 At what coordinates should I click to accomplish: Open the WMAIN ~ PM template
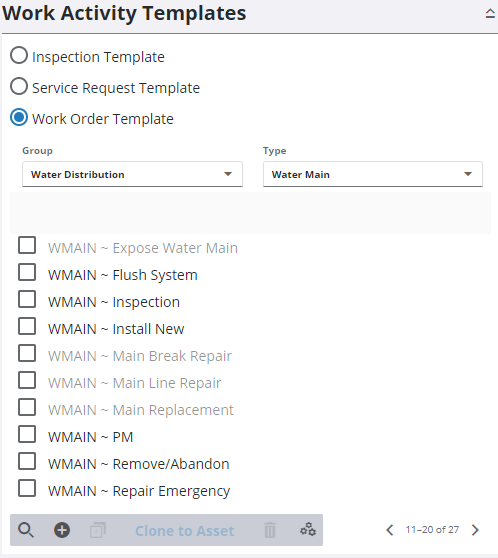(90, 437)
